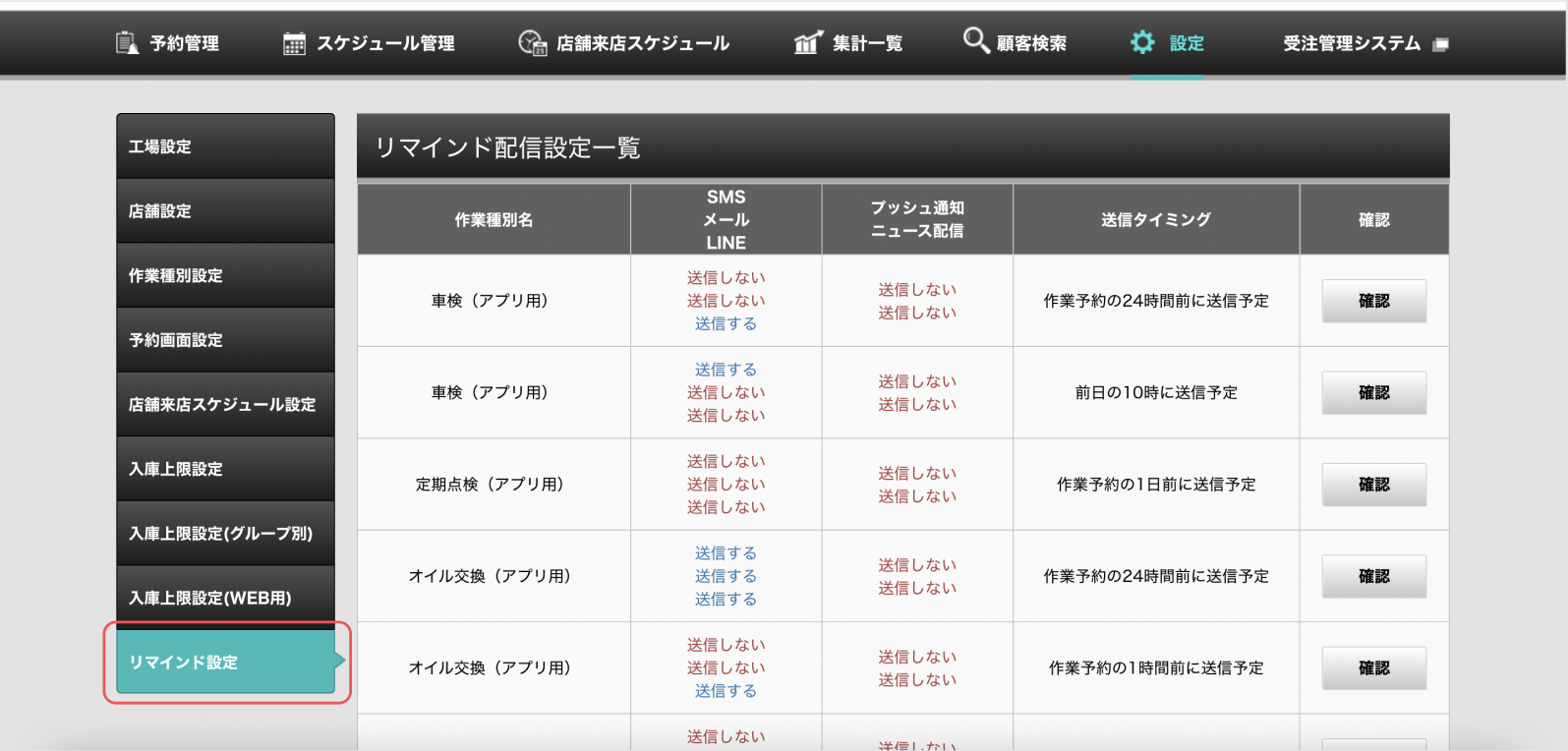This screenshot has height=751, width=1568.
Task: Click the 予約管理 clipboard icon
Action: coord(127,42)
